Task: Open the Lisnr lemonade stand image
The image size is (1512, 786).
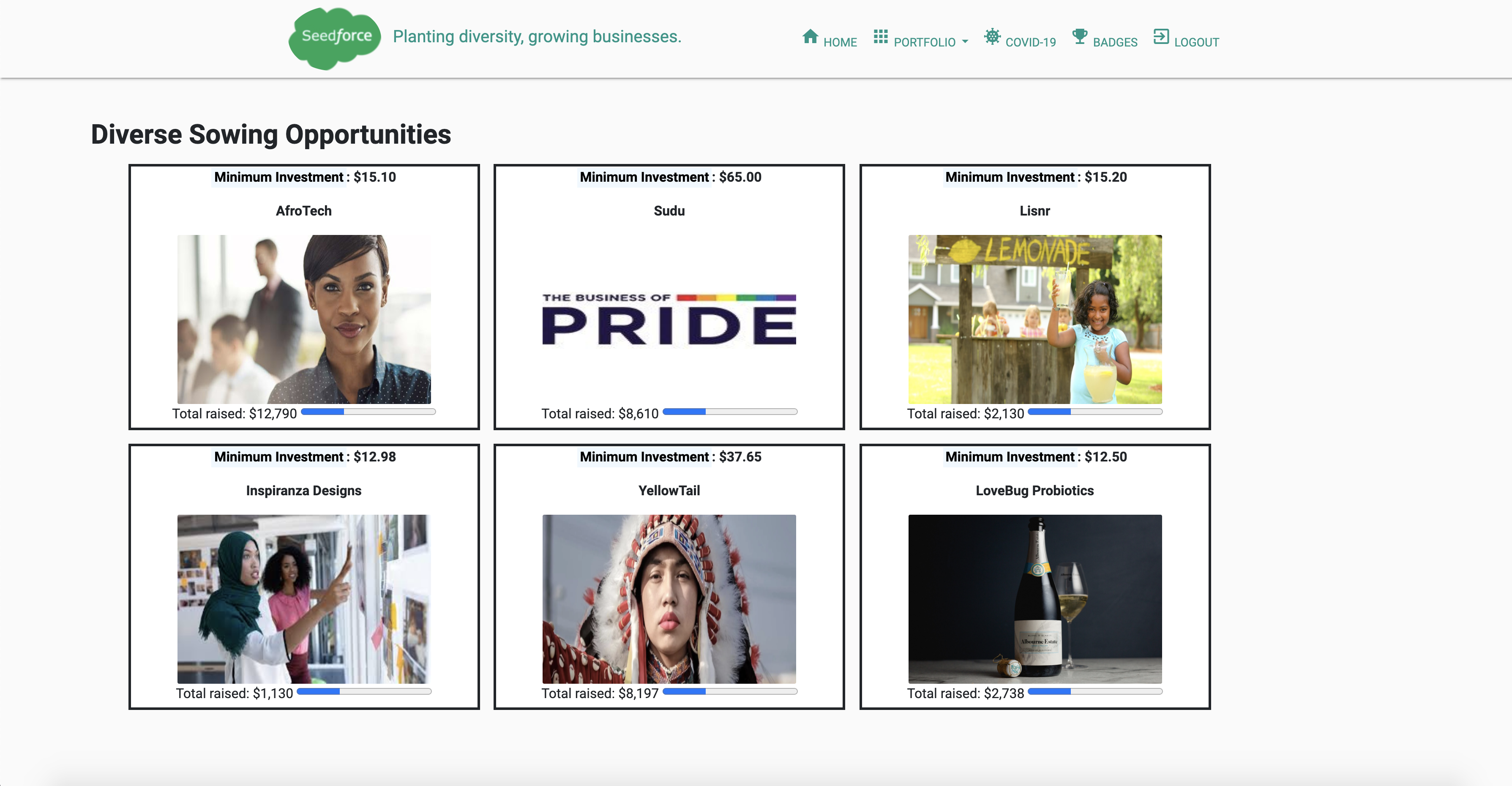Action: pos(1035,319)
